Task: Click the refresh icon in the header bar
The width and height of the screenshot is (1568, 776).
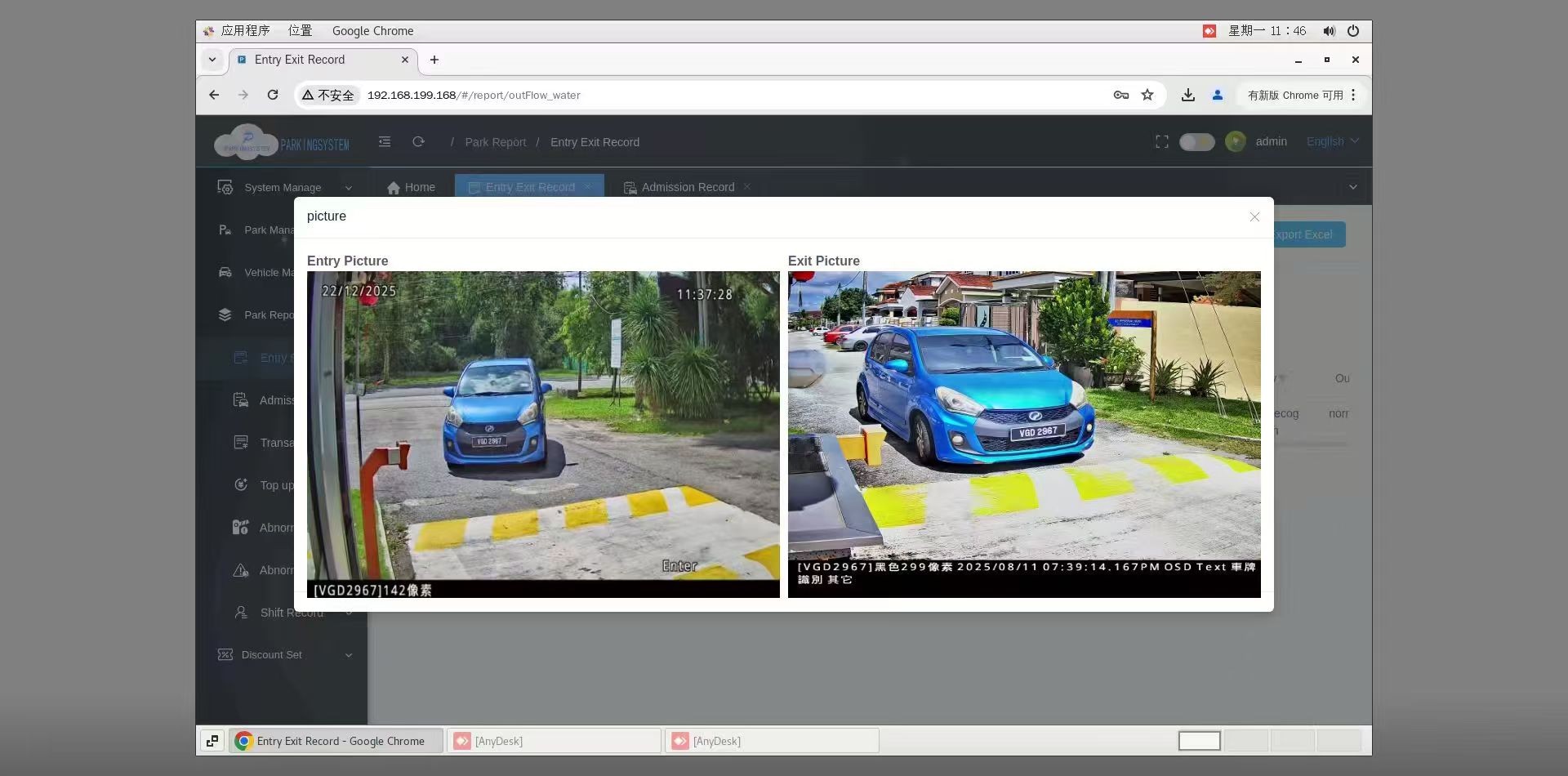Action: click(418, 141)
